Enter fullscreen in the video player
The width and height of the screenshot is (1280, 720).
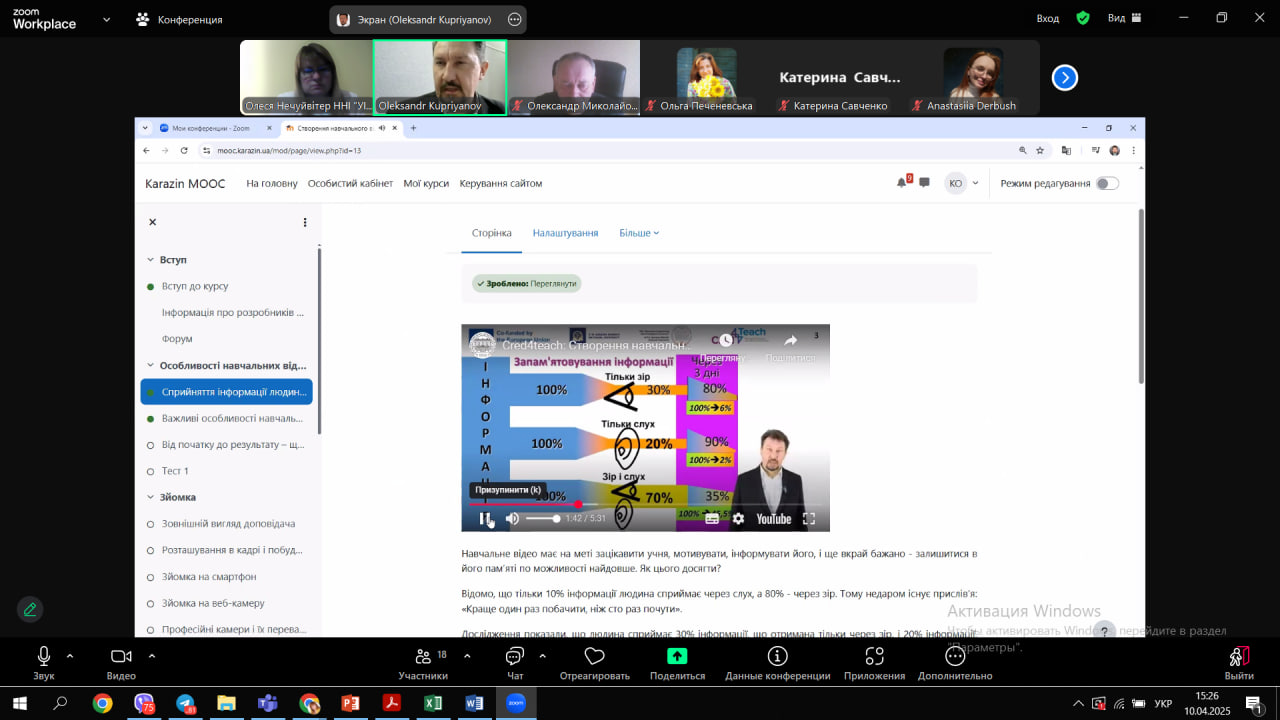(x=809, y=518)
